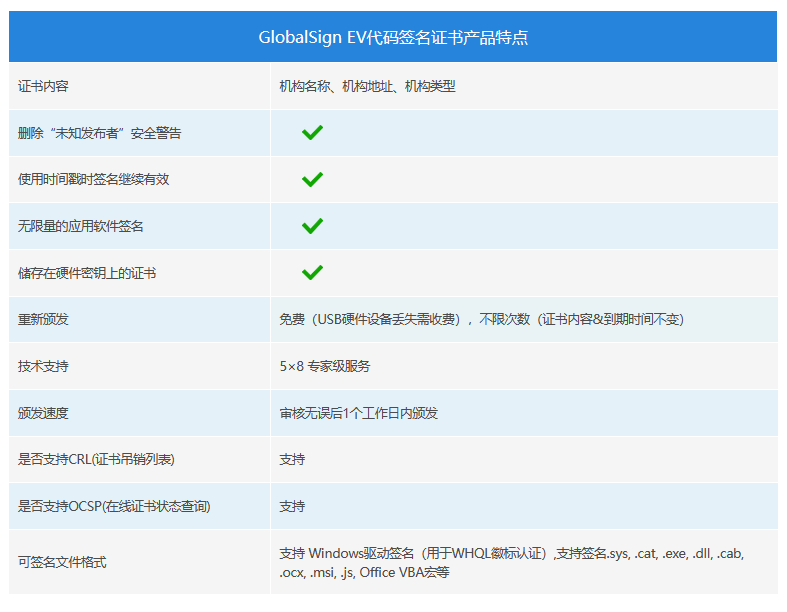Click 支持 in the OCSP row
787x612 pixels.
pos(292,506)
